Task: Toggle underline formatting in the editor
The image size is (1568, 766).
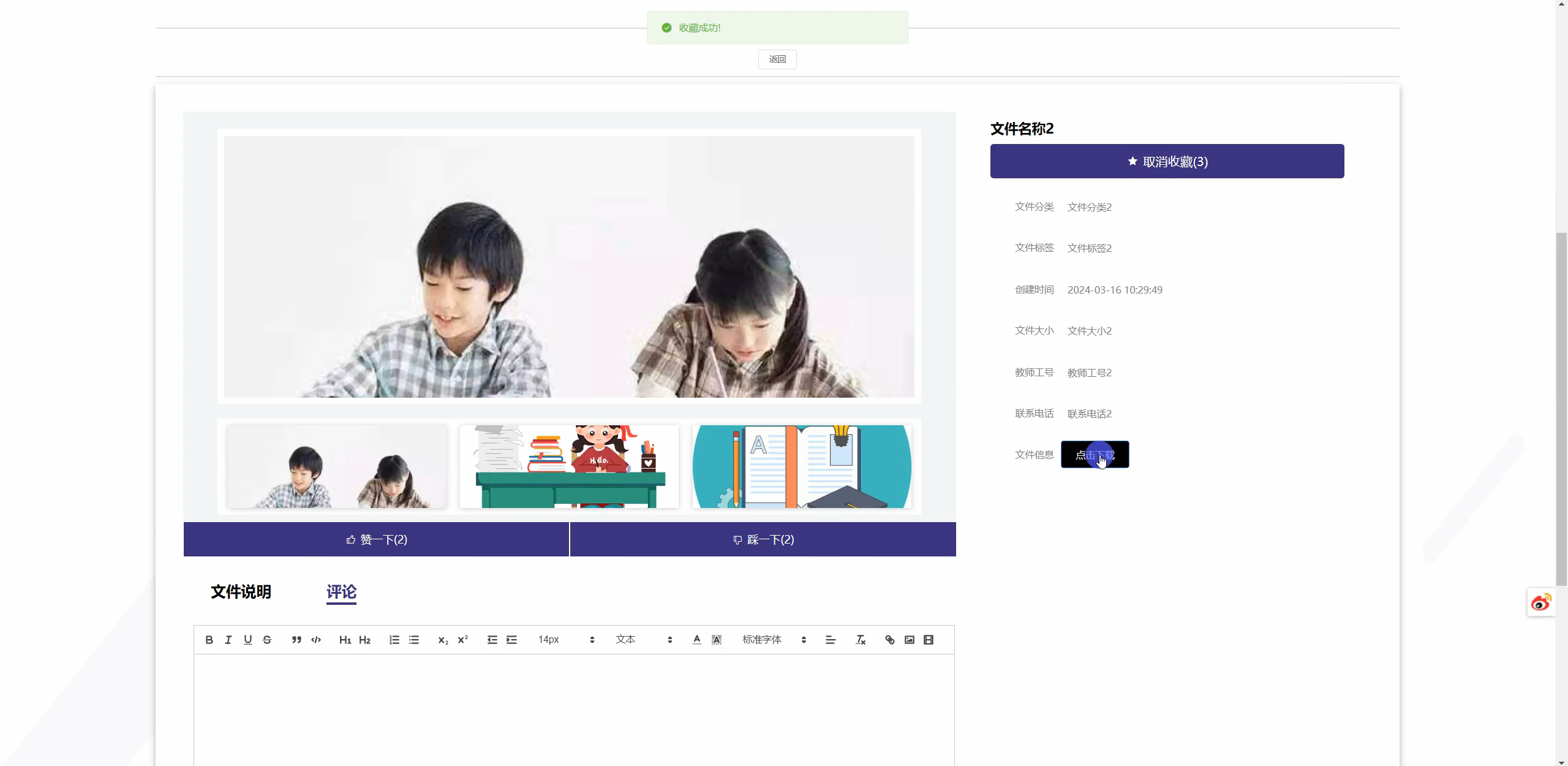Action: tap(247, 640)
